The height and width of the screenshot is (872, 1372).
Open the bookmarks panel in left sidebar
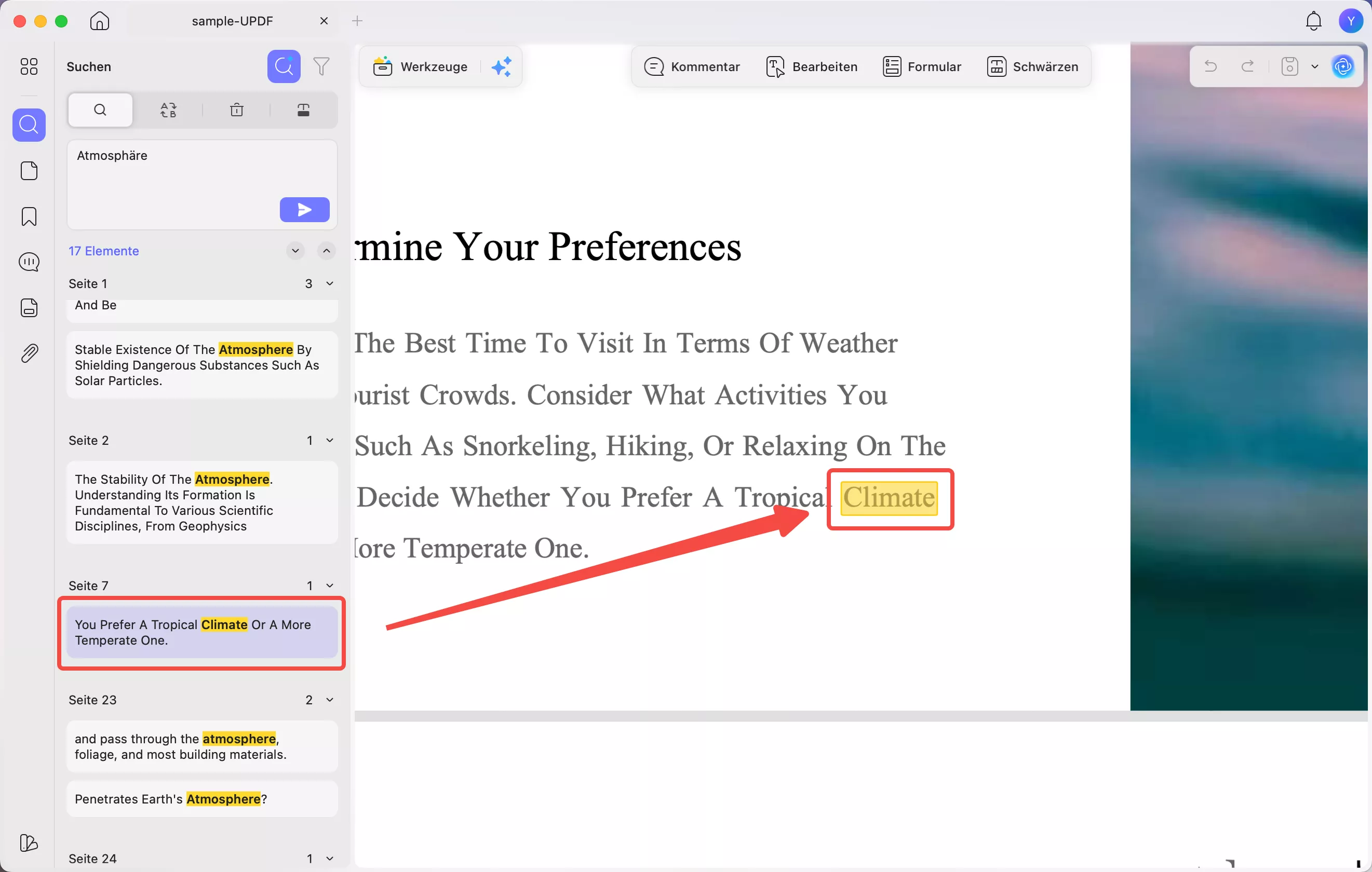click(29, 216)
